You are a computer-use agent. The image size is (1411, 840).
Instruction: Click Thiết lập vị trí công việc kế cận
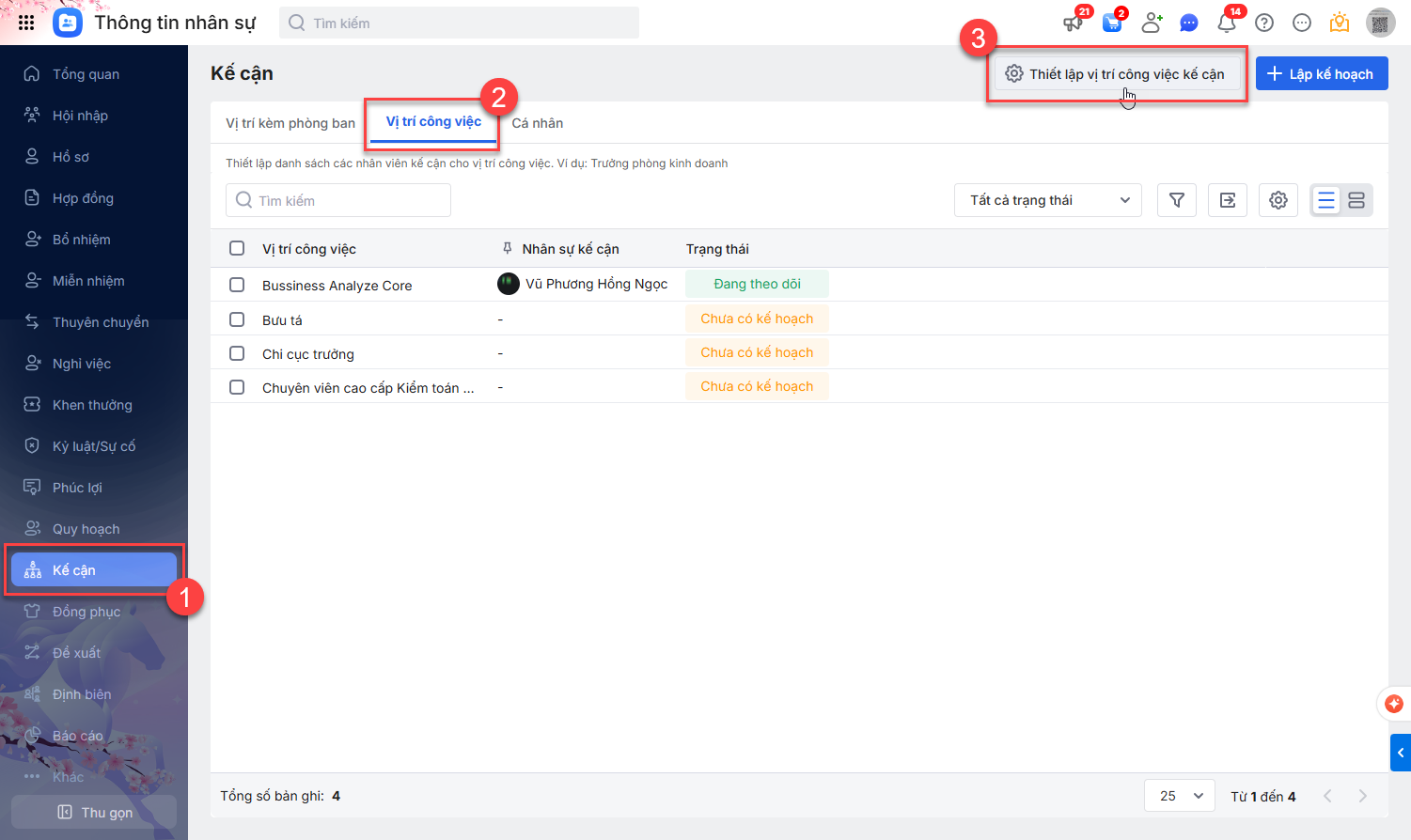tap(1117, 74)
